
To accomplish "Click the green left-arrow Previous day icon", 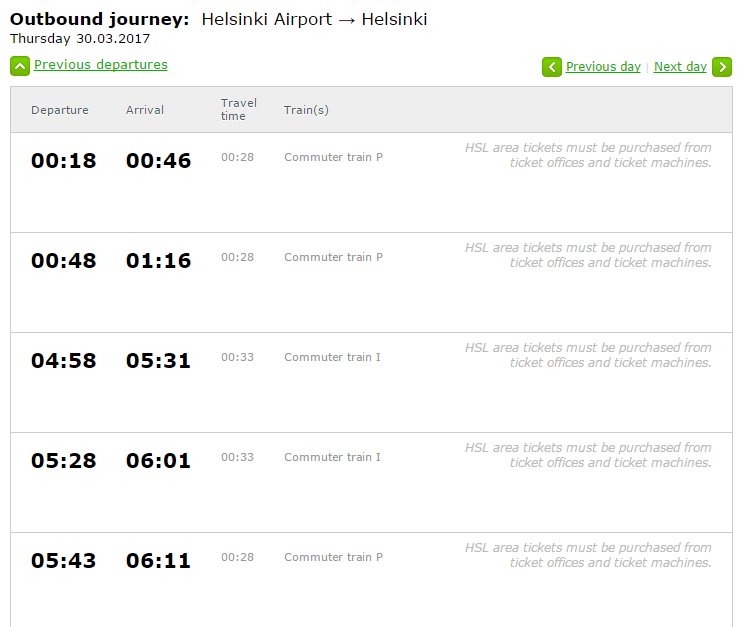I will 552,67.
